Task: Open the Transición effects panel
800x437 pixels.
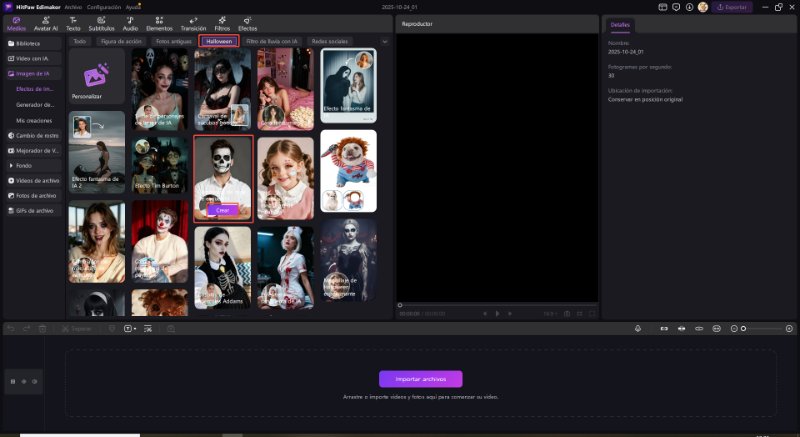Action: point(192,24)
